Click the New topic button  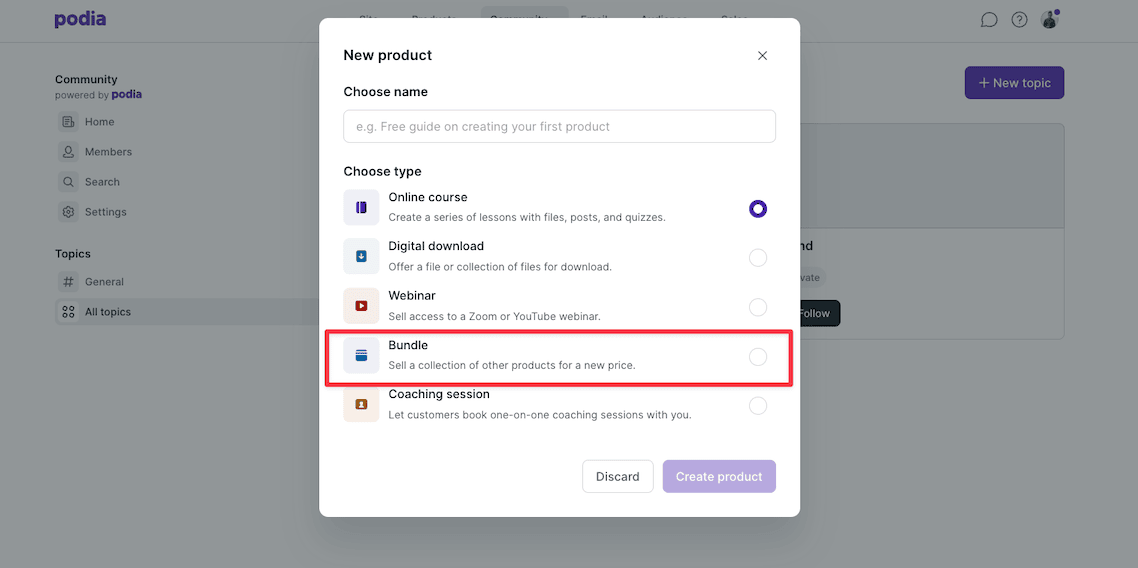[1014, 83]
